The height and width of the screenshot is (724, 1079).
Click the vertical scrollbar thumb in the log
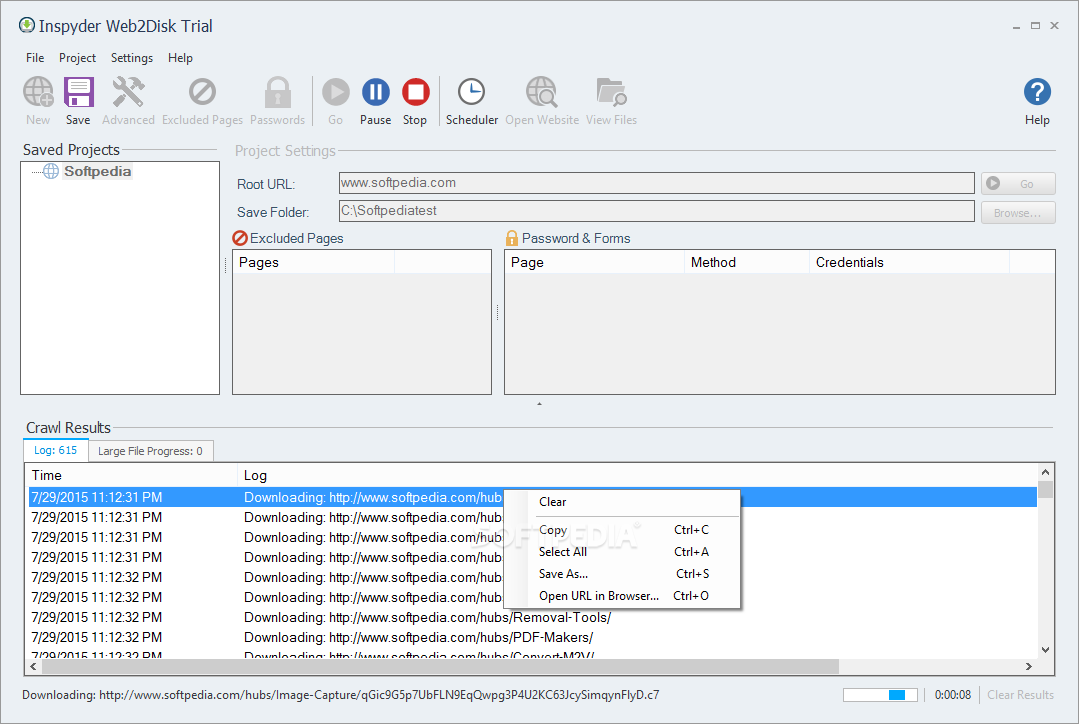(1045, 489)
